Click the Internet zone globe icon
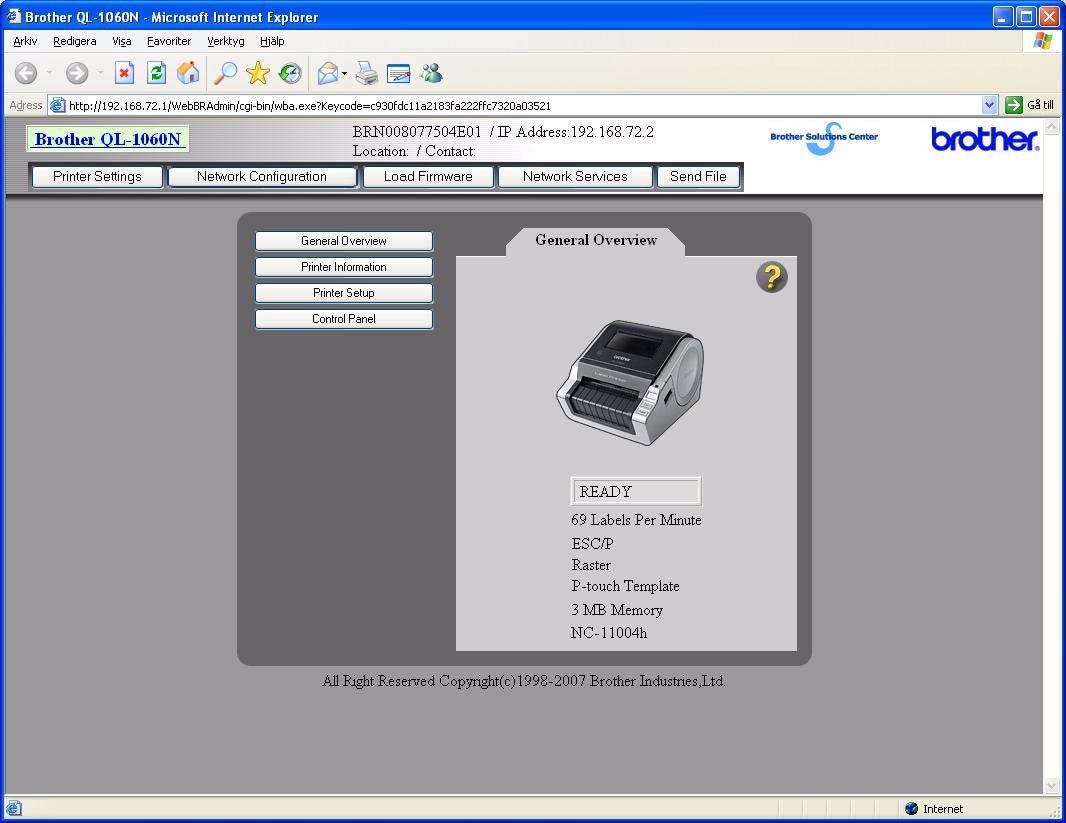The image size is (1066, 823). [912, 808]
